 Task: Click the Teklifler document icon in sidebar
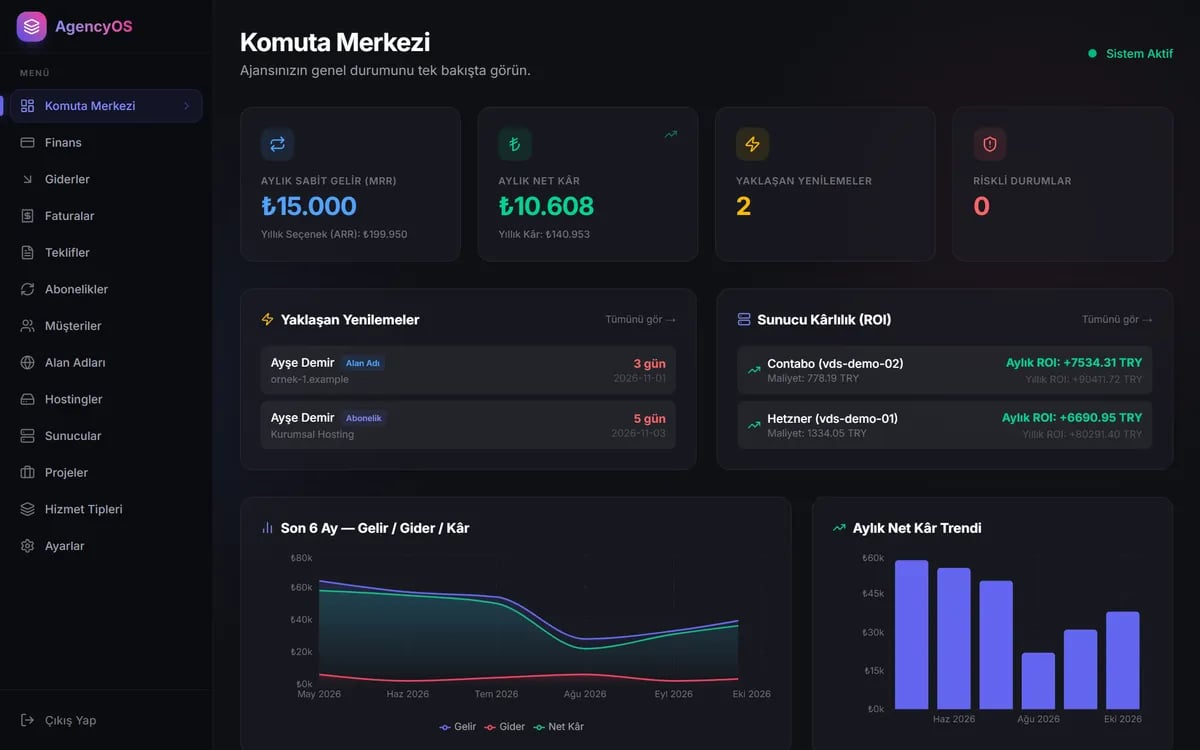(28, 253)
